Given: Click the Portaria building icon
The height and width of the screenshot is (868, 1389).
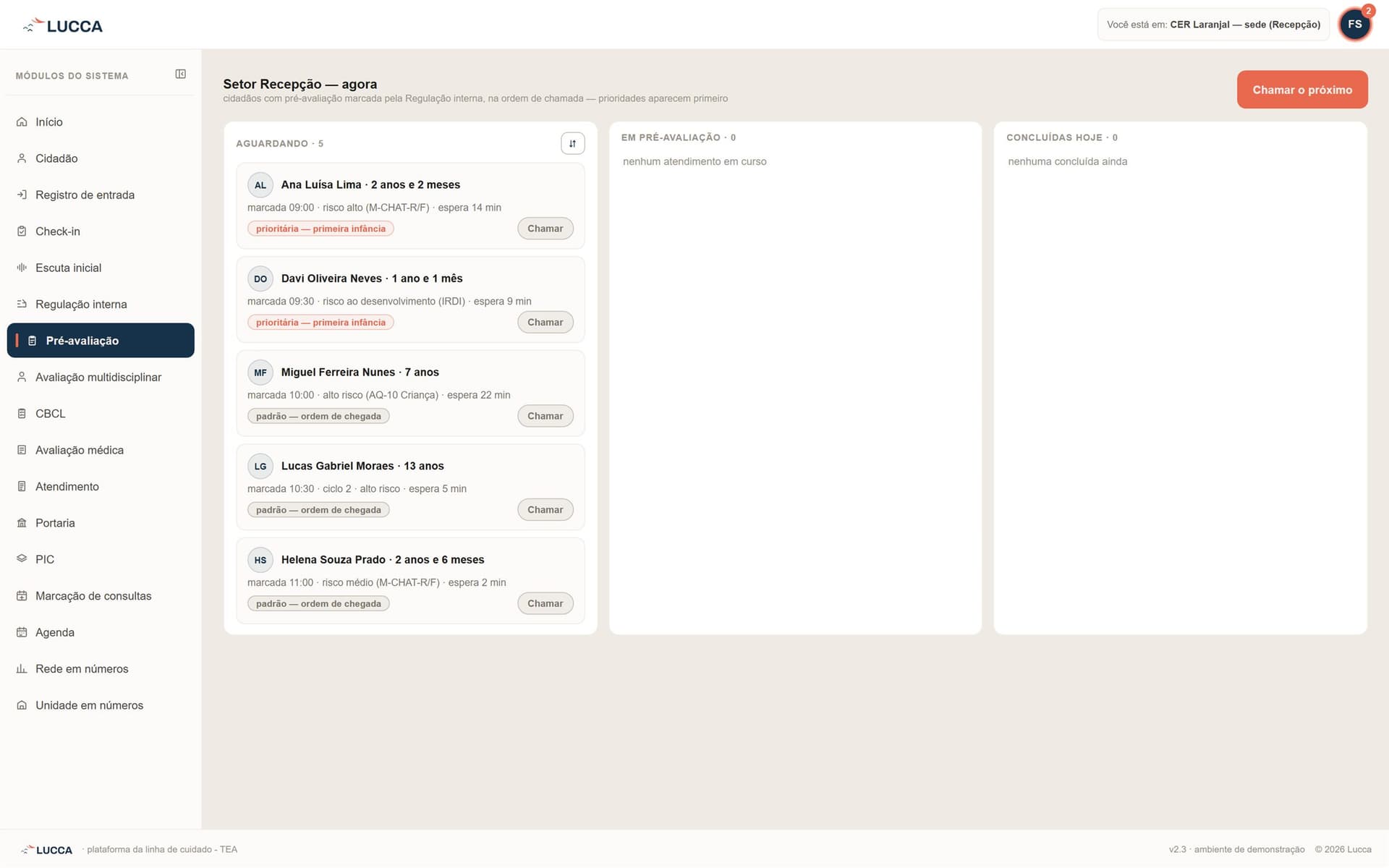Looking at the screenshot, I should click(x=22, y=523).
